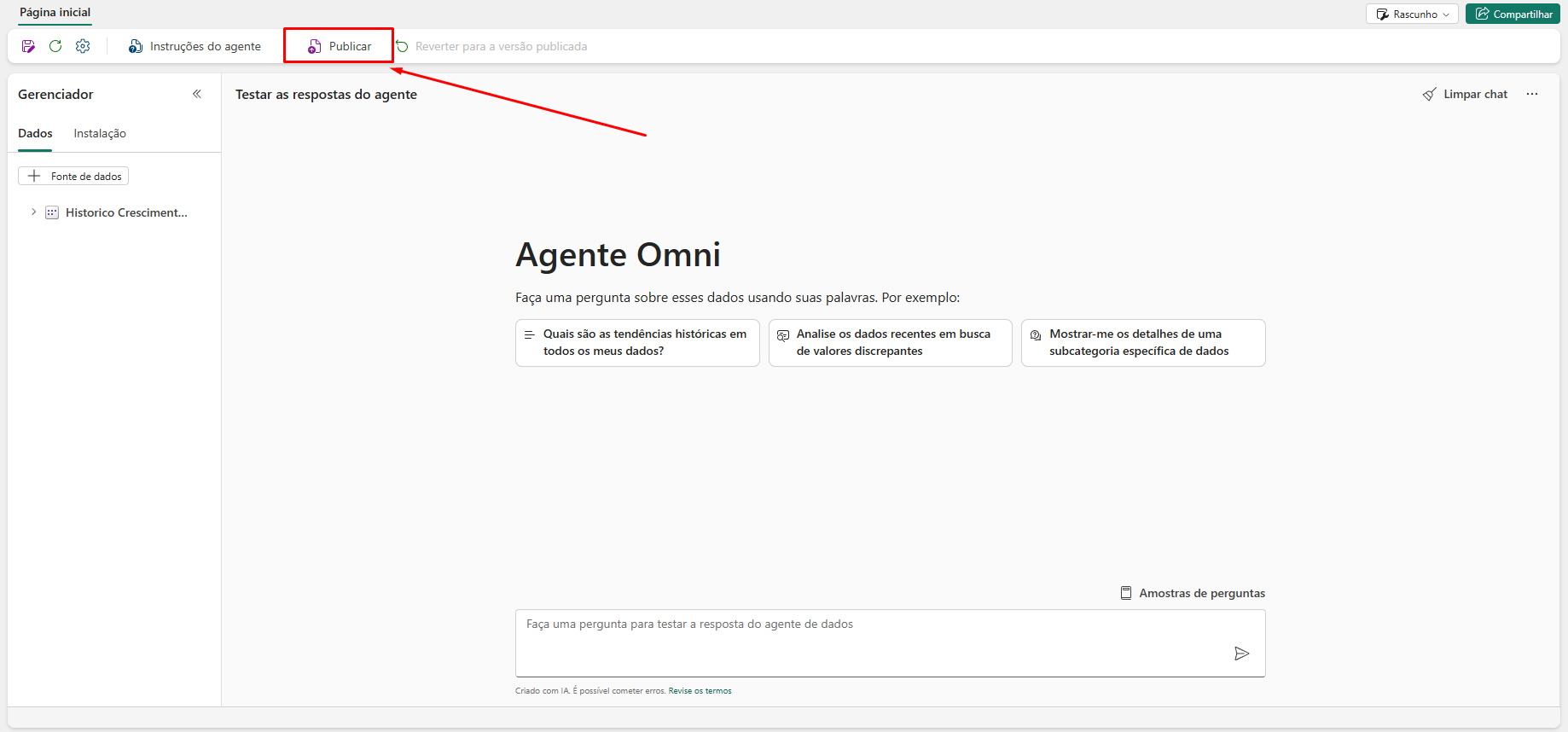Click the save icon in toolbar
This screenshot has height=732, width=1568.
(x=28, y=46)
